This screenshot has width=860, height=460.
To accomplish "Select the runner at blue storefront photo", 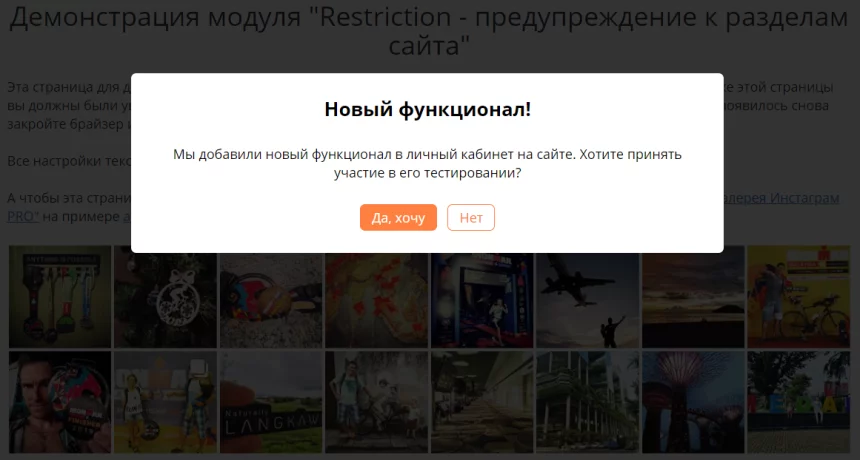I will point(481,296).
